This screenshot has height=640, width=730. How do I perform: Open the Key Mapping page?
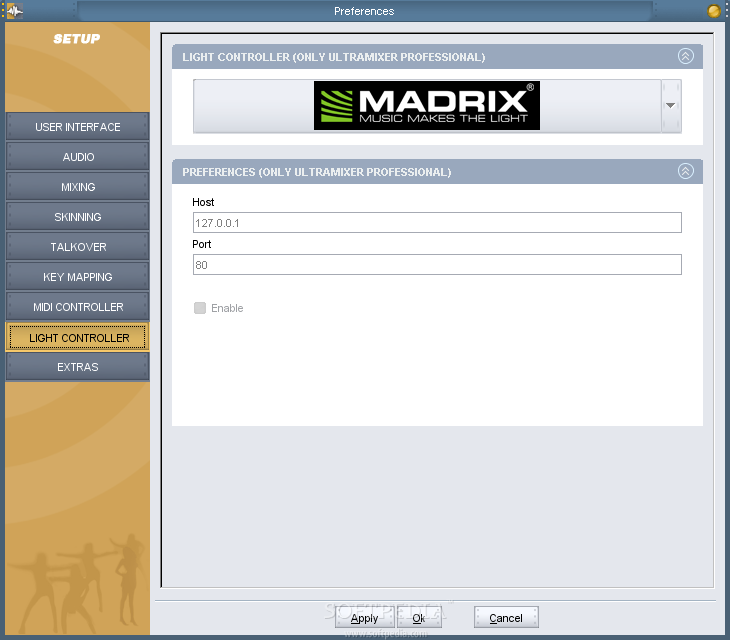point(77,277)
